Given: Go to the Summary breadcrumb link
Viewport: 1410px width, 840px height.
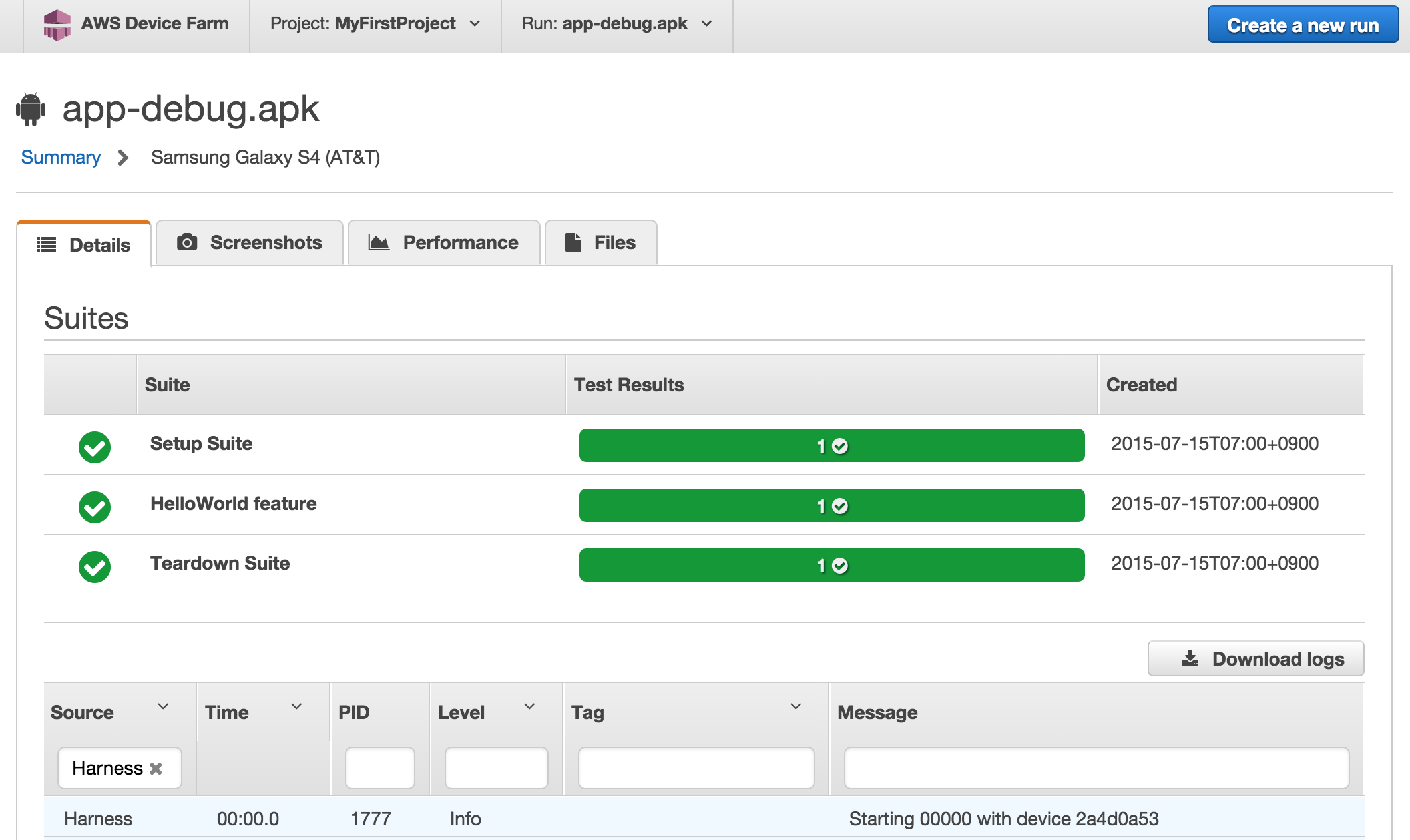Looking at the screenshot, I should 61,158.
